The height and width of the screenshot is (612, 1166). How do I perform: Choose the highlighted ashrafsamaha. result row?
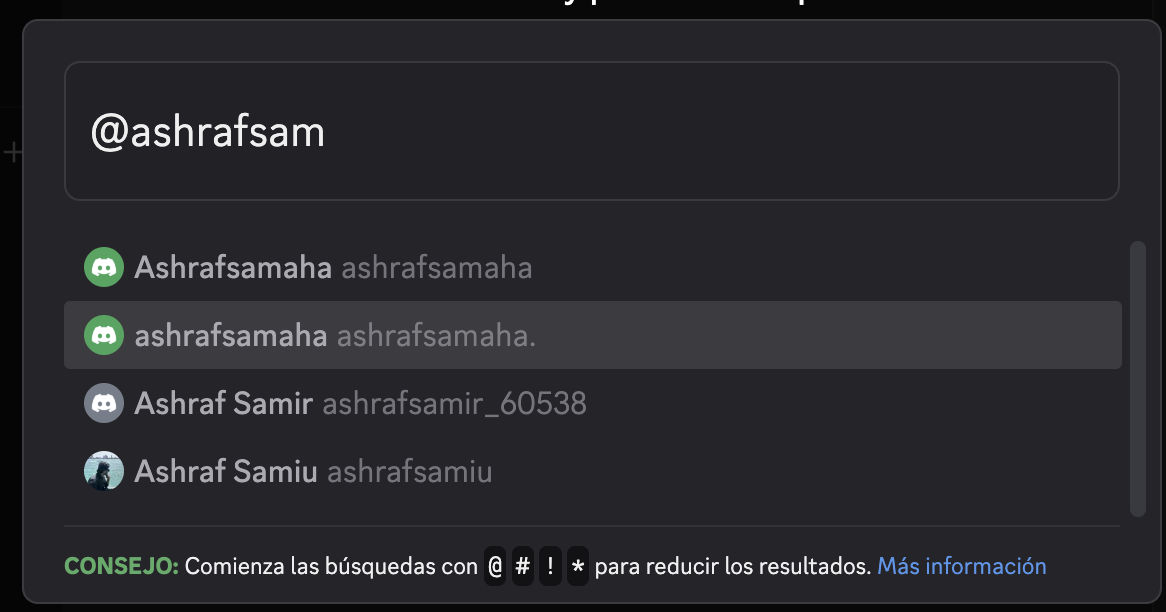click(x=592, y=335)
